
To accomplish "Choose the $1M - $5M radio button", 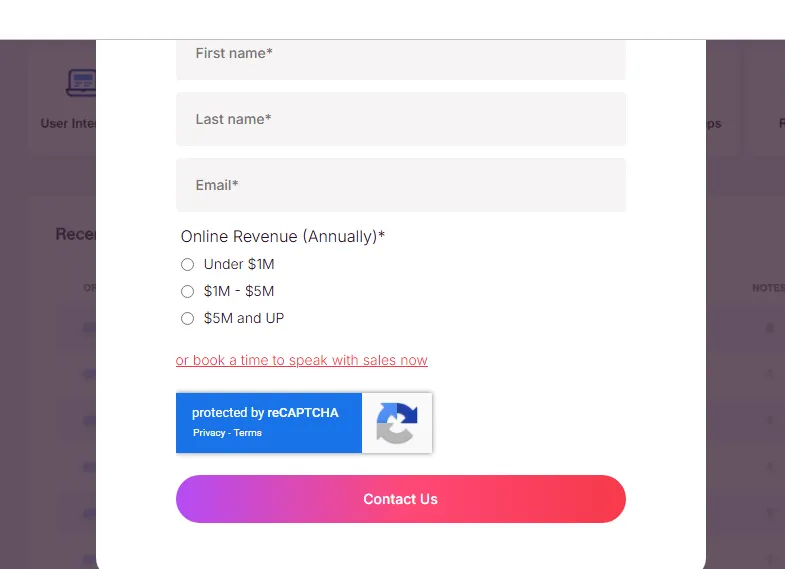I will [187, 292].
